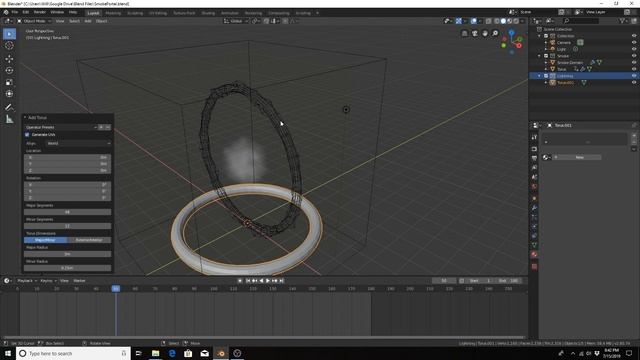Image resolution: width=640 pixels, height=360 pixels.
Task: Open the timeline Marker menu
Action: coord(79,281)
